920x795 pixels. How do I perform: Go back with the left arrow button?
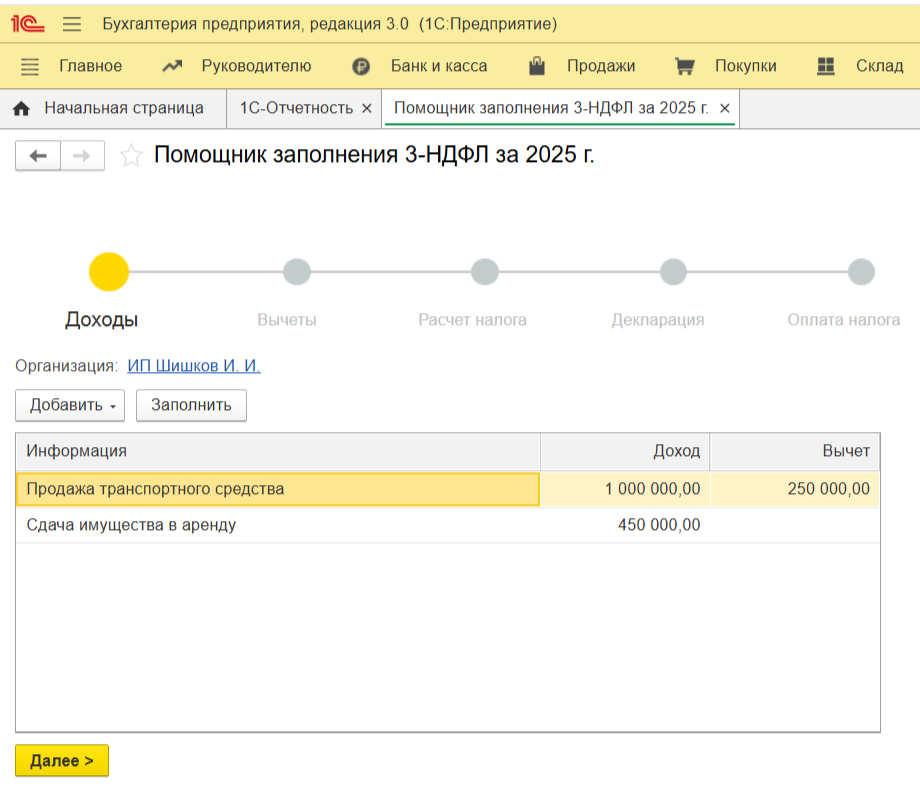[38, 156]
